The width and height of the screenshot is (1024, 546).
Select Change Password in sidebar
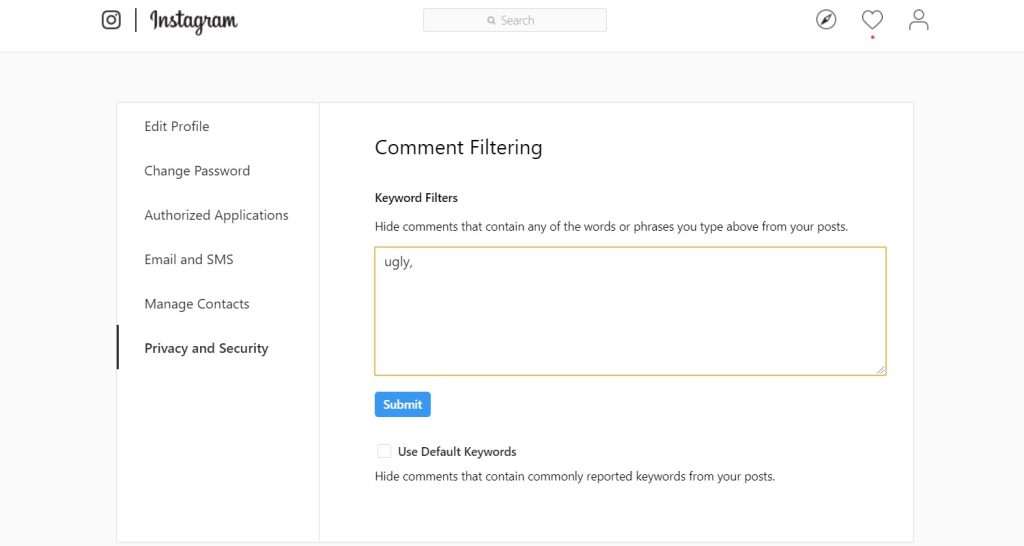pos(197,171)
